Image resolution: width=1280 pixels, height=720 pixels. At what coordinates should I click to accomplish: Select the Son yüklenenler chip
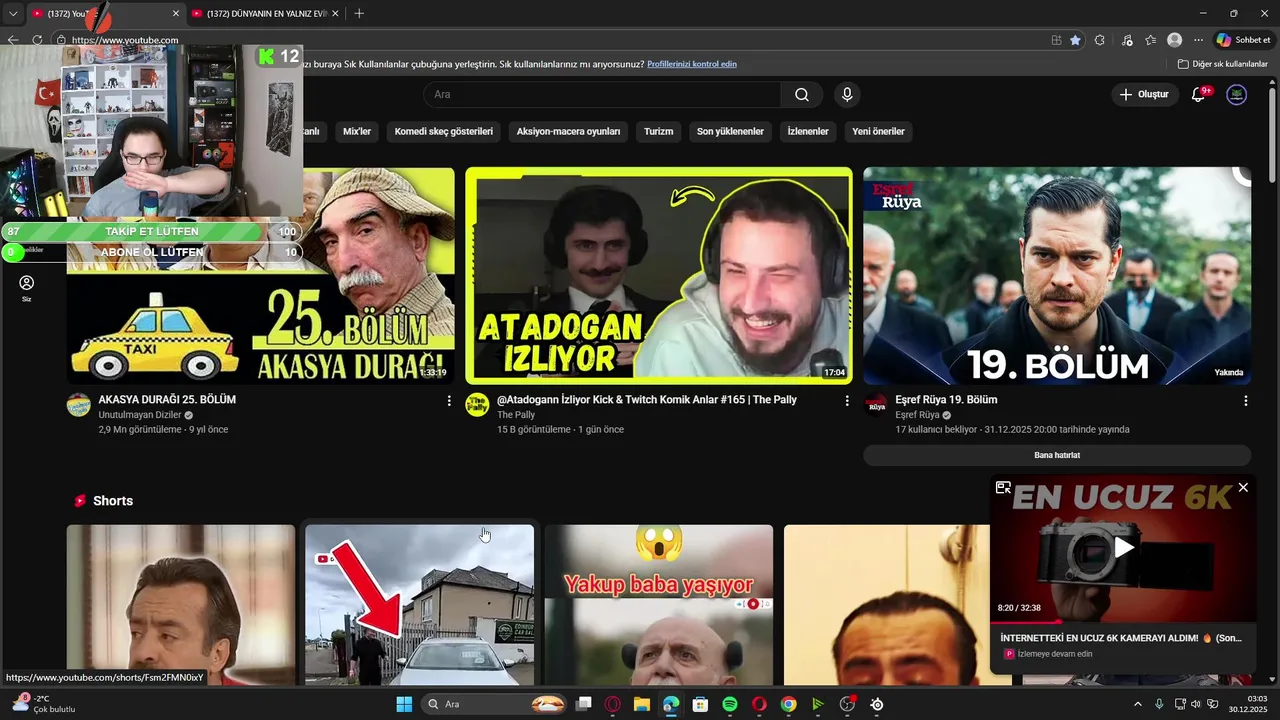pyautogui.click(x=730, y=131)
